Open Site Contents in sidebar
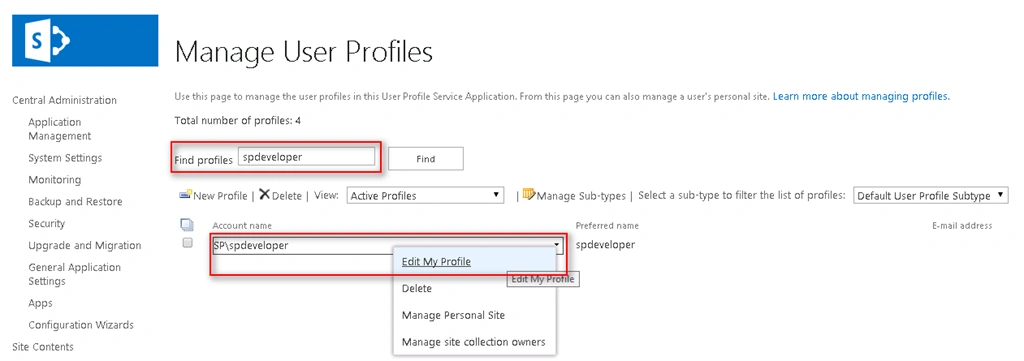The width and height of the screenshot is (1024, 361). point(43,347)
